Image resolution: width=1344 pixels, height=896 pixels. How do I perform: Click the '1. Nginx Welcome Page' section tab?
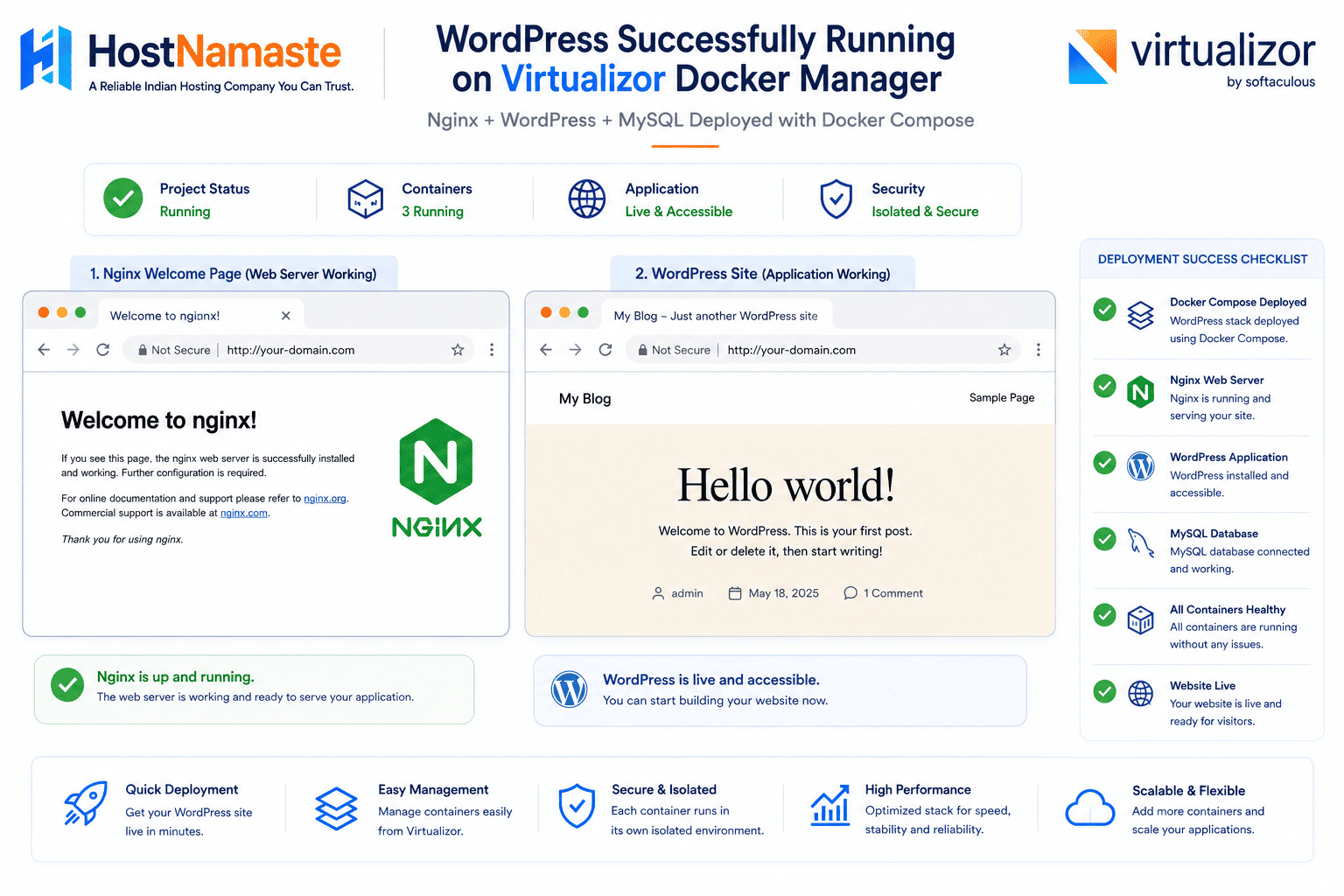pyautogui.click(x=234, y=274)
